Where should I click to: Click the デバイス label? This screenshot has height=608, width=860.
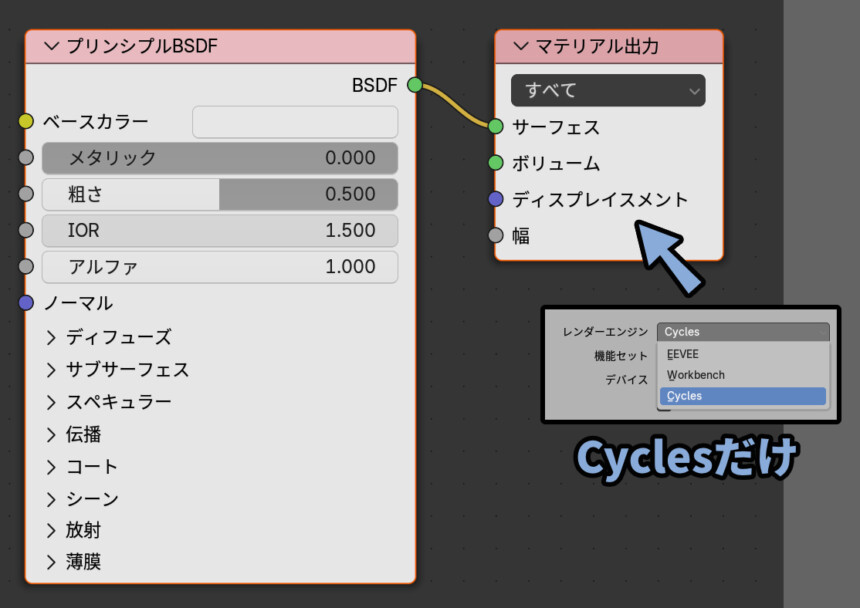[626, 379]
